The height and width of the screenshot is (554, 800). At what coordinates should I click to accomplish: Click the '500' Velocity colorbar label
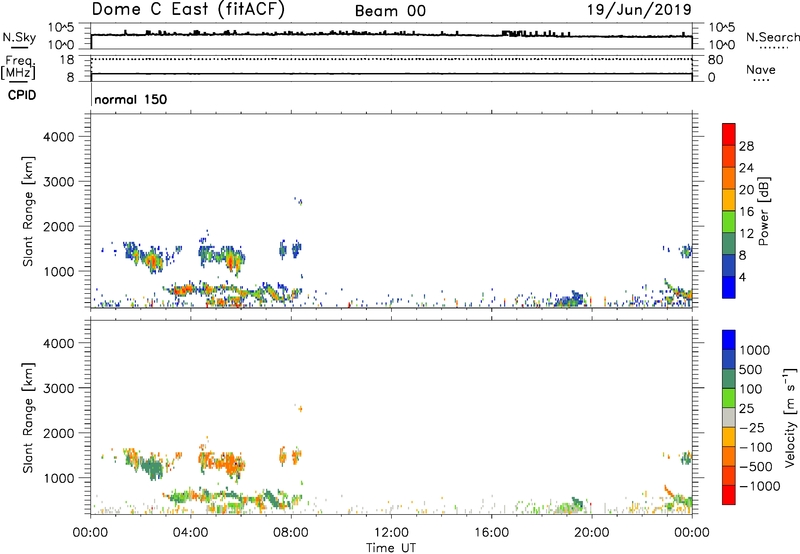coord(750,370)
